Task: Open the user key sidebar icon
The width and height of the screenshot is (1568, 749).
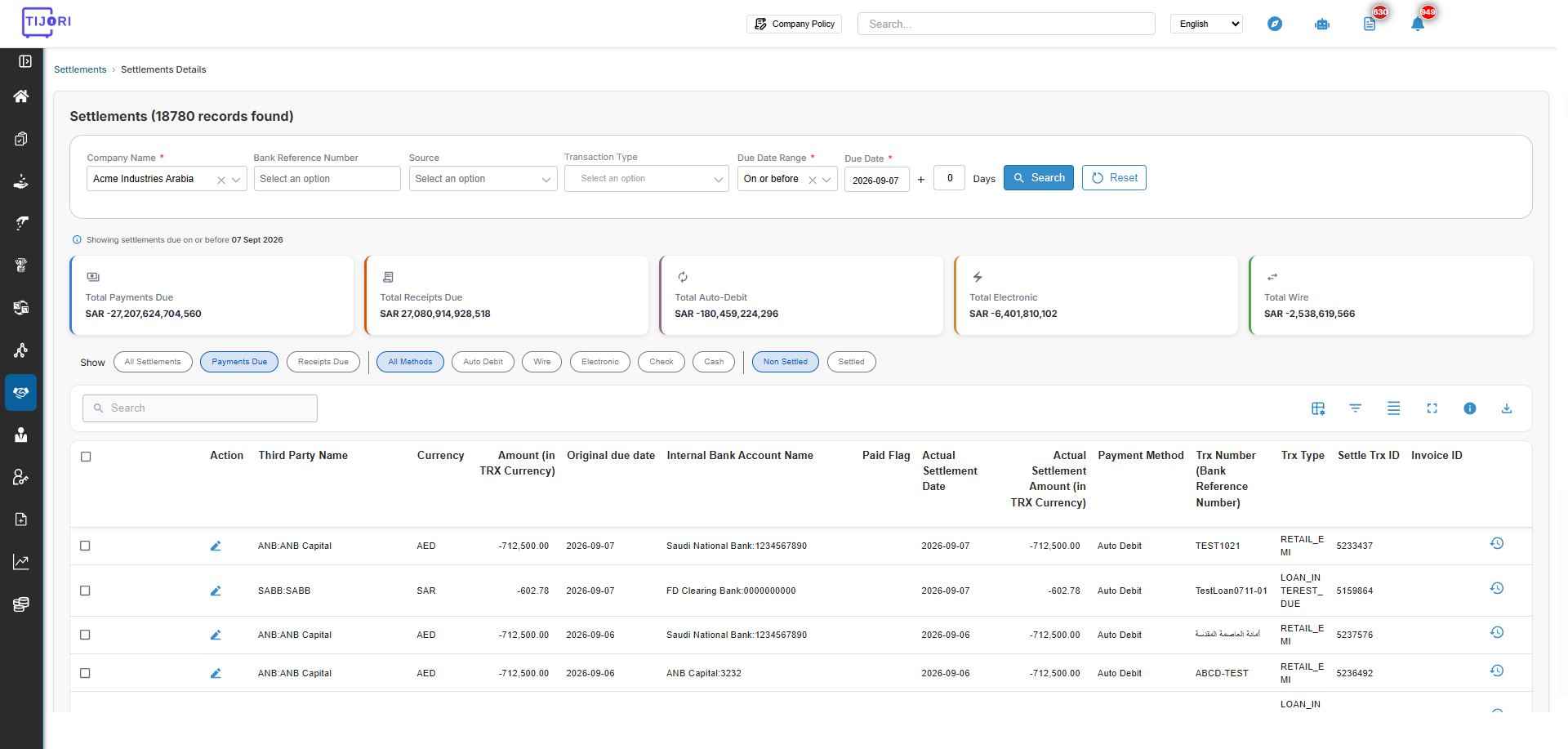Action: point(21,477)
